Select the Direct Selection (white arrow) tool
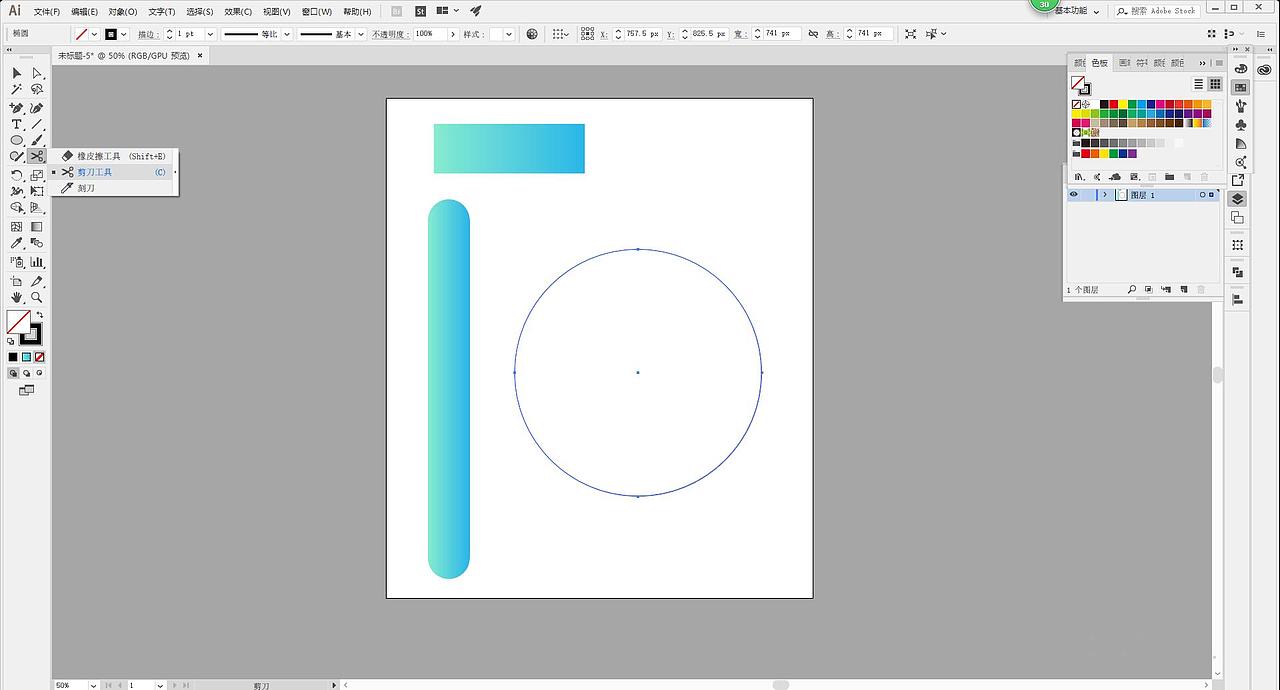 coord(37,73)
